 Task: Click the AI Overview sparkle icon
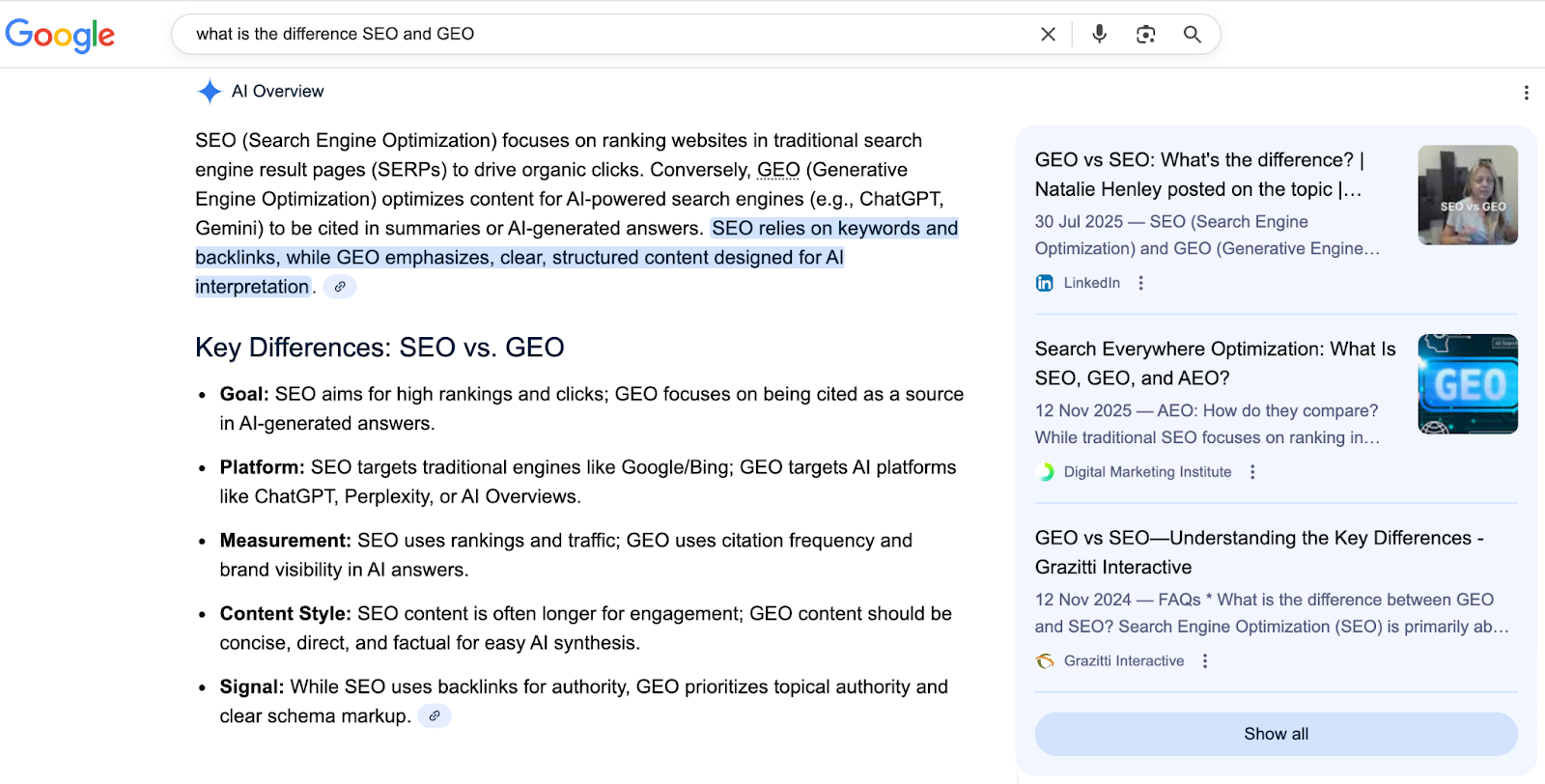point(210,92)
